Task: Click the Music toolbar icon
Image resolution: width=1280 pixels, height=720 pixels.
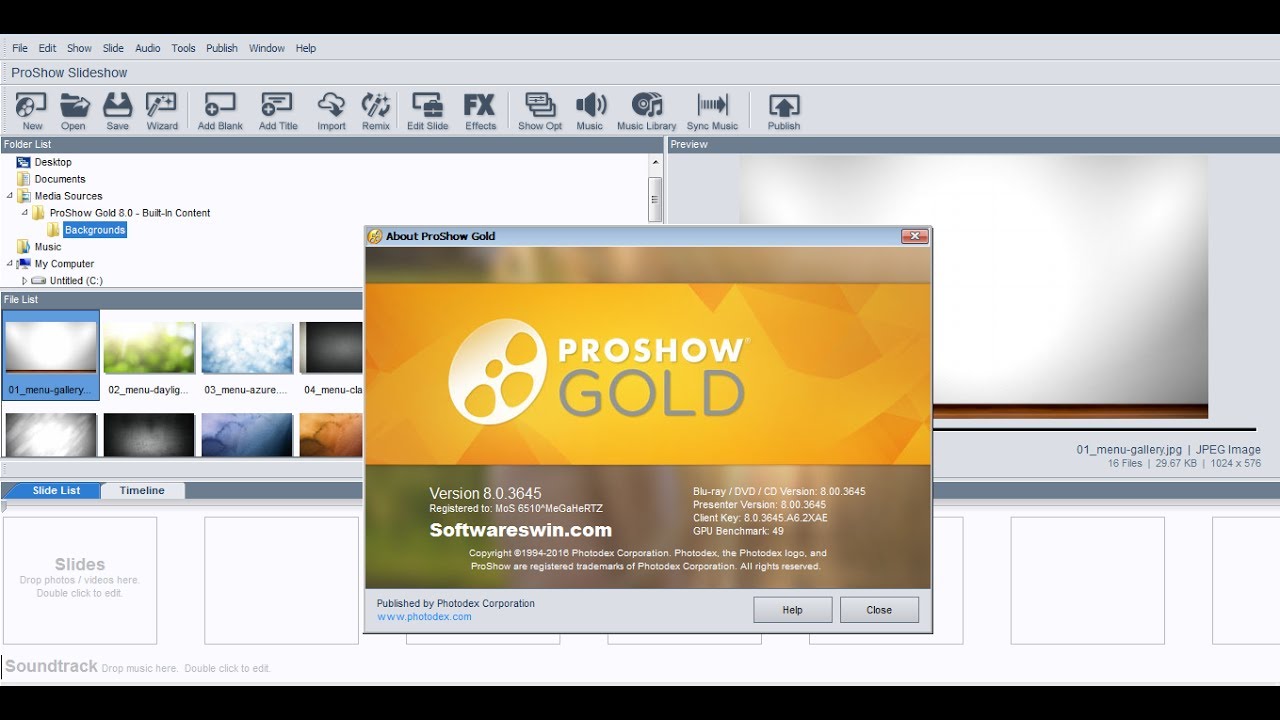Action: pyautogui.click(x=590, y=111)
